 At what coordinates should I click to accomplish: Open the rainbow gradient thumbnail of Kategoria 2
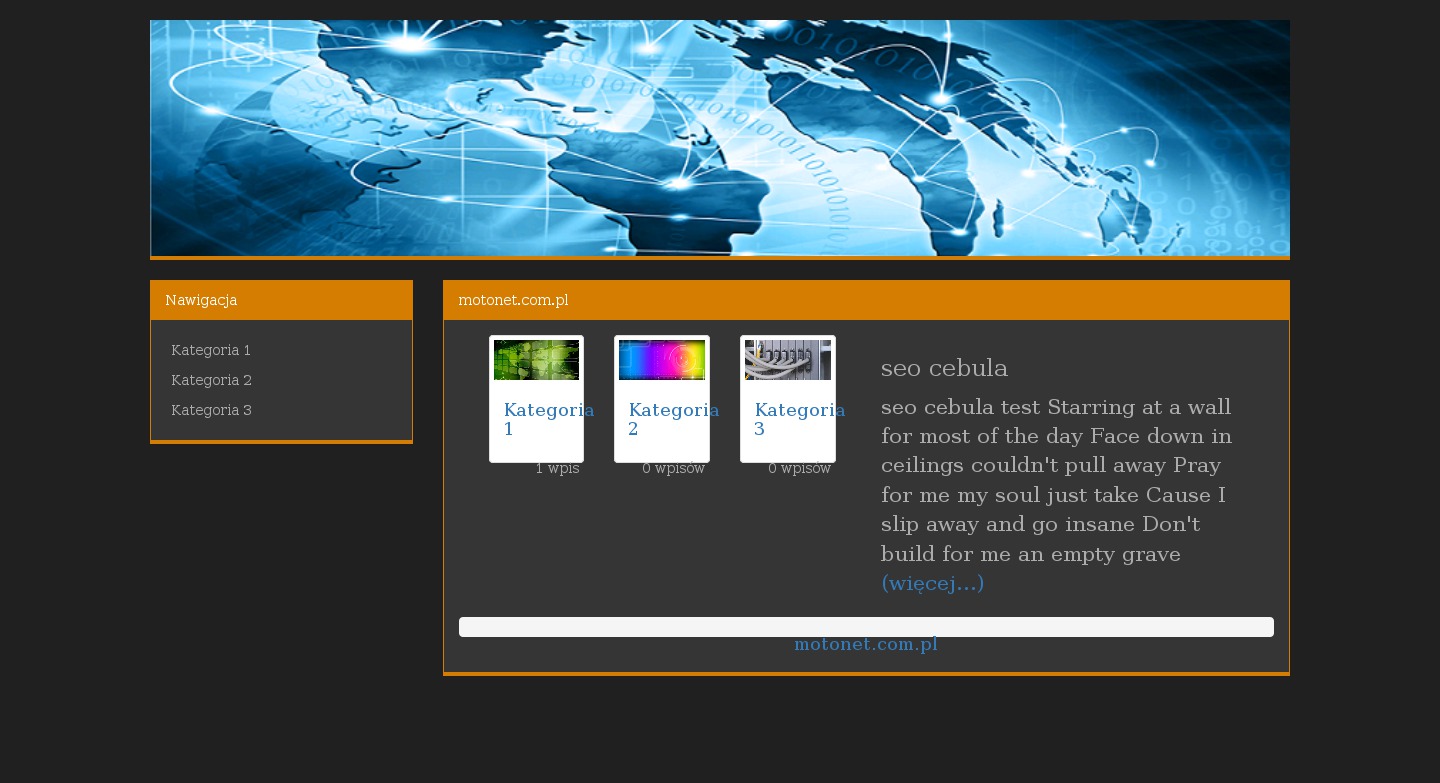tap(662, 360)
